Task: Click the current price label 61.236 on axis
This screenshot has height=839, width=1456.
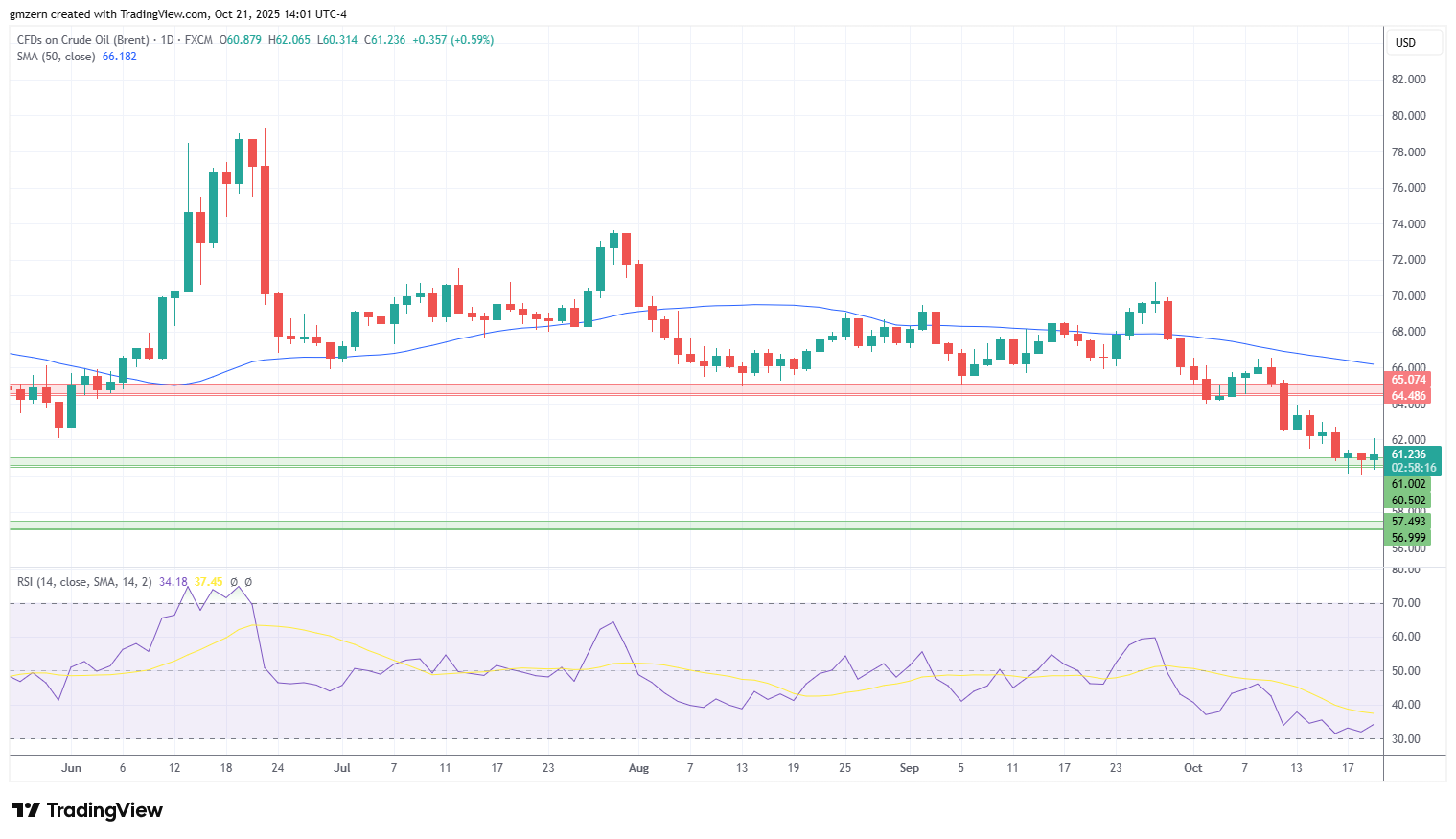Action: click(x=1409, y=454)
